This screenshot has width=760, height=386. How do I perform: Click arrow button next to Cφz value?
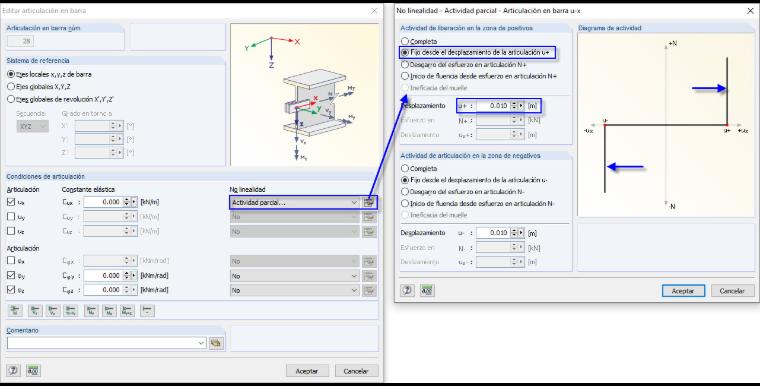134,290
